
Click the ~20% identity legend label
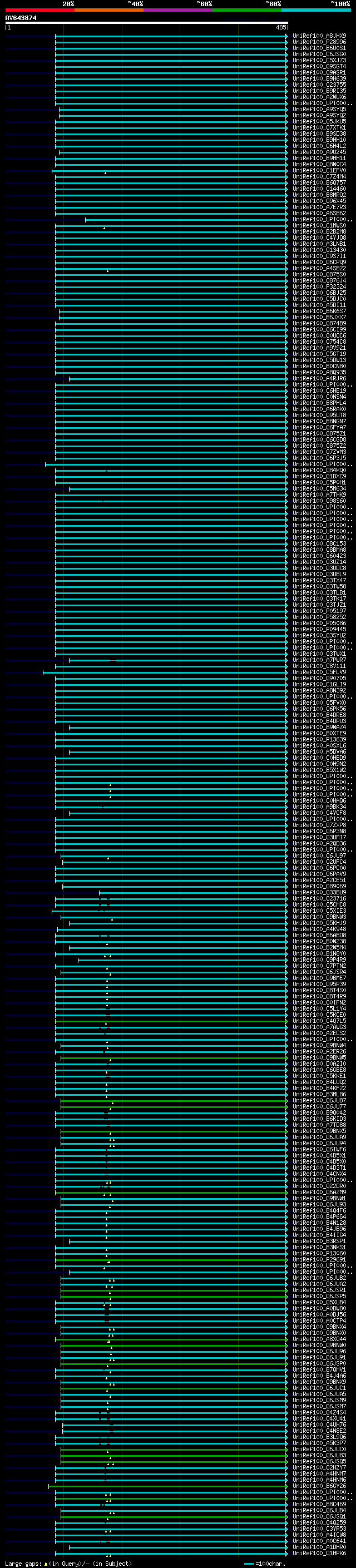(68, 4)
